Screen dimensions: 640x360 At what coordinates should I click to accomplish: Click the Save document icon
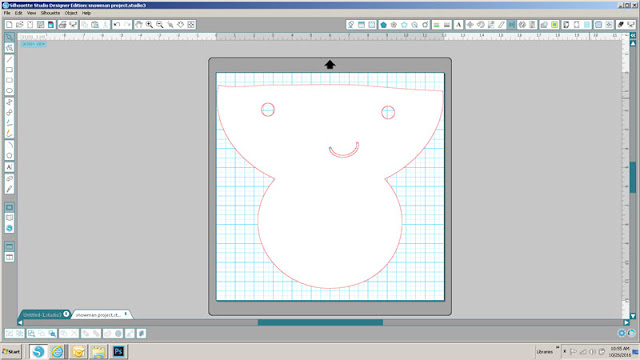(x=40, y=24)
